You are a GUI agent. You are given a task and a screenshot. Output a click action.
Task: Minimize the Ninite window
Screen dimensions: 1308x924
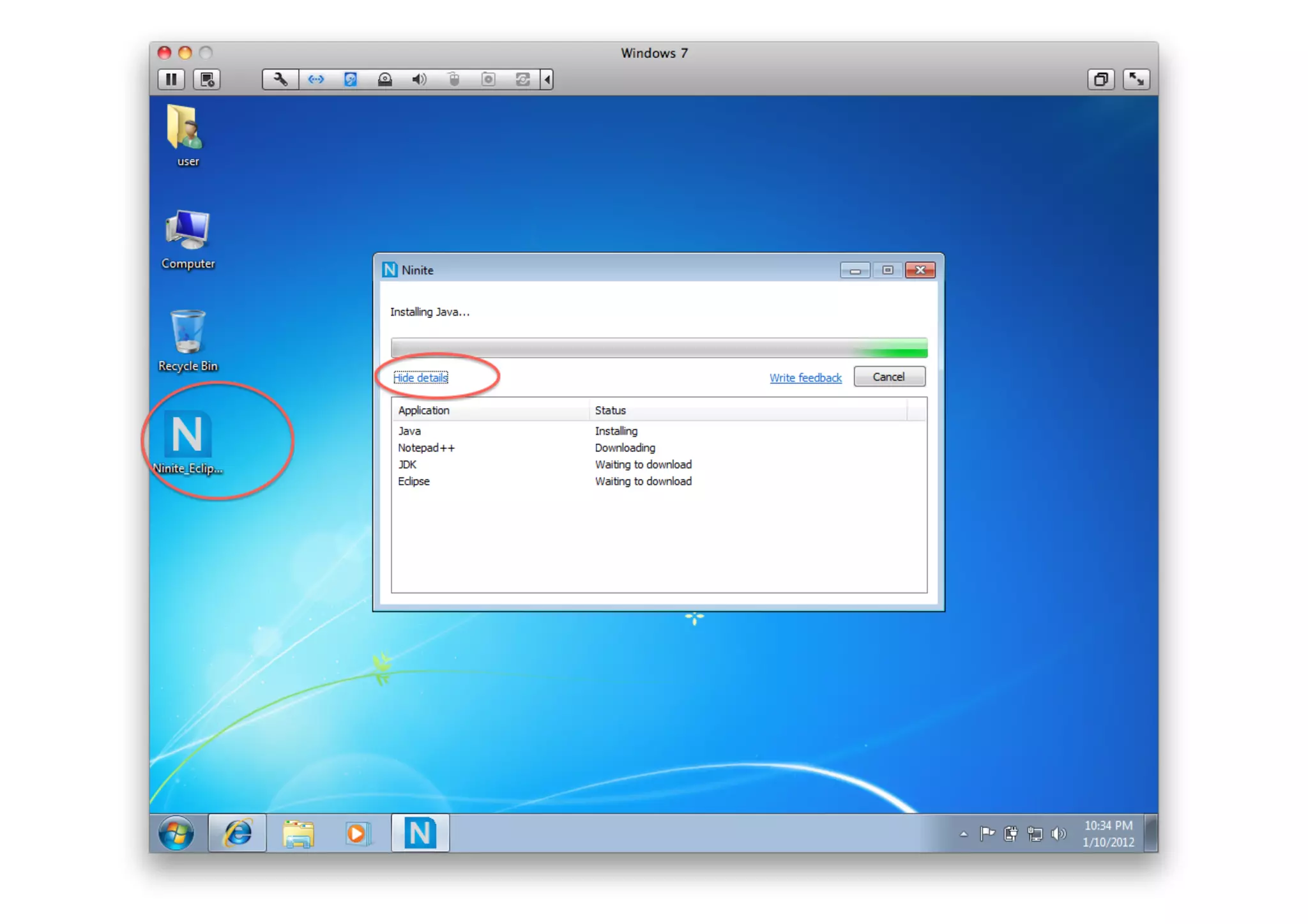coord(855,270)
